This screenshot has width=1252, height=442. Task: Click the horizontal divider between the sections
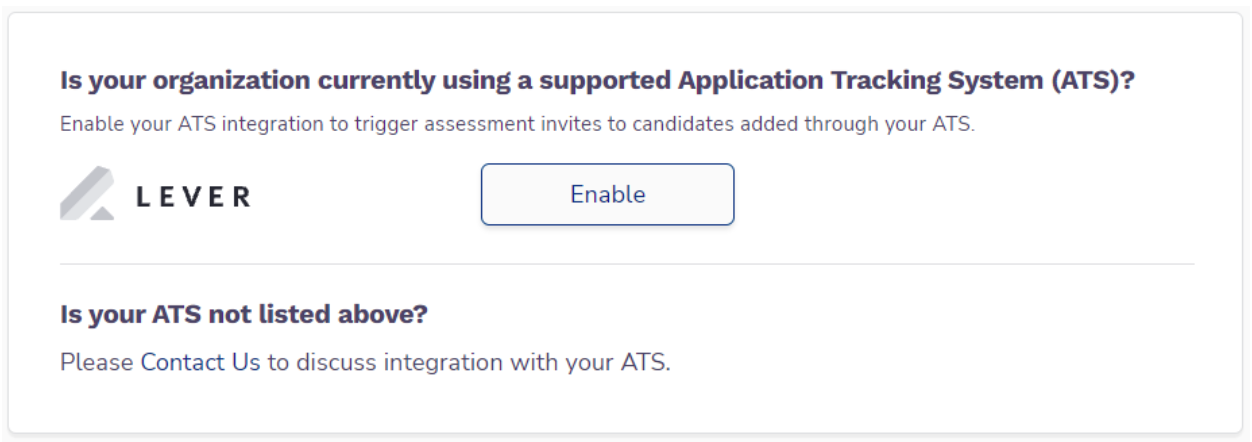(627, 264)
